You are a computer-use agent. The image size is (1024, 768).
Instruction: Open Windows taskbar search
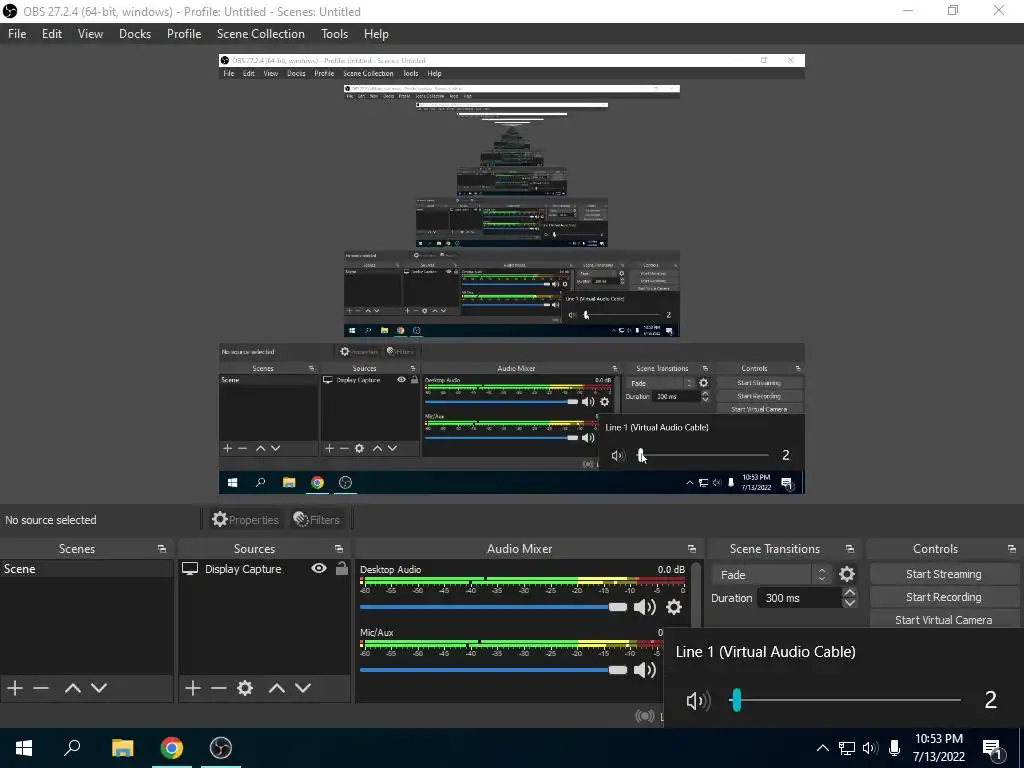click(72, 748)
